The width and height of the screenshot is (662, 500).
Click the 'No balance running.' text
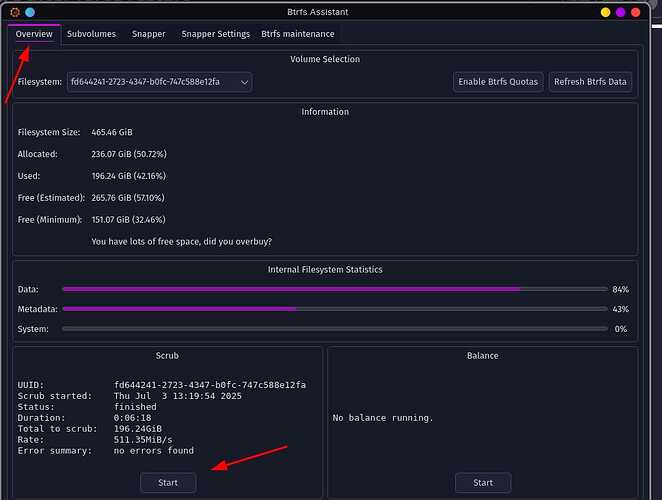click(x=383, y=418)
